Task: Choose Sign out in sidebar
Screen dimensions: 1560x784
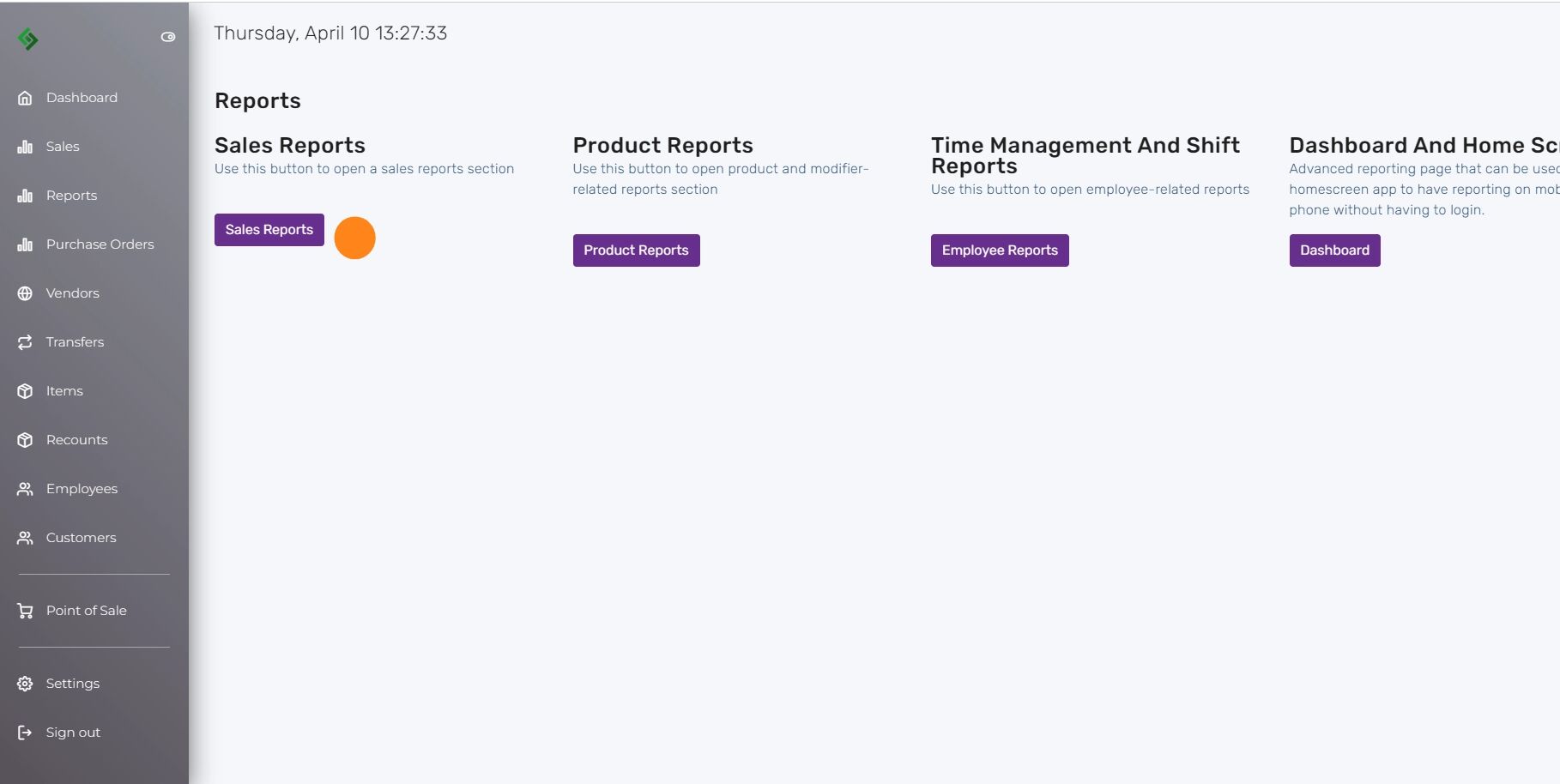Action: pyautogui.click(x=73, y=733)
